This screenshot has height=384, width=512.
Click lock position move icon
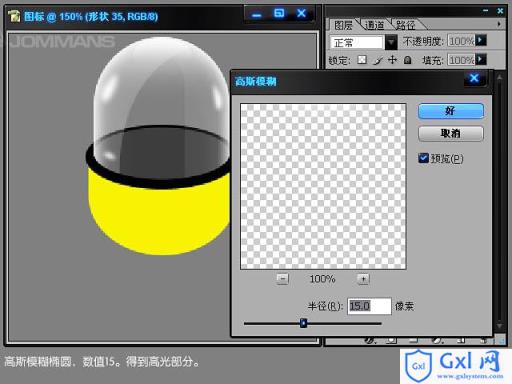click(x=393, y=60)
